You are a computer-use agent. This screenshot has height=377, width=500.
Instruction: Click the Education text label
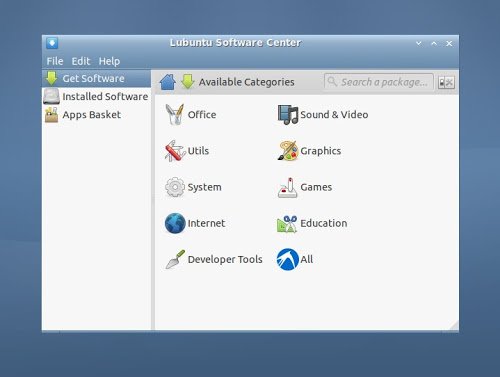tap(324, 223)
